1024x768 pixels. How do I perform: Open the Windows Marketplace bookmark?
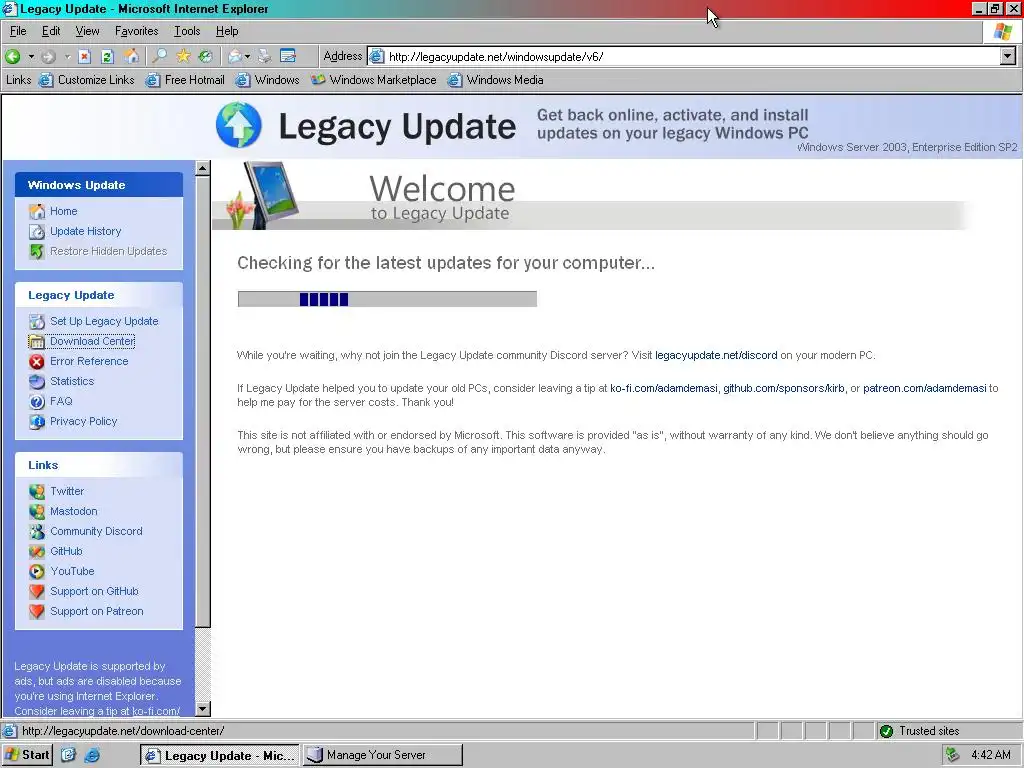[x=374, y=80]
